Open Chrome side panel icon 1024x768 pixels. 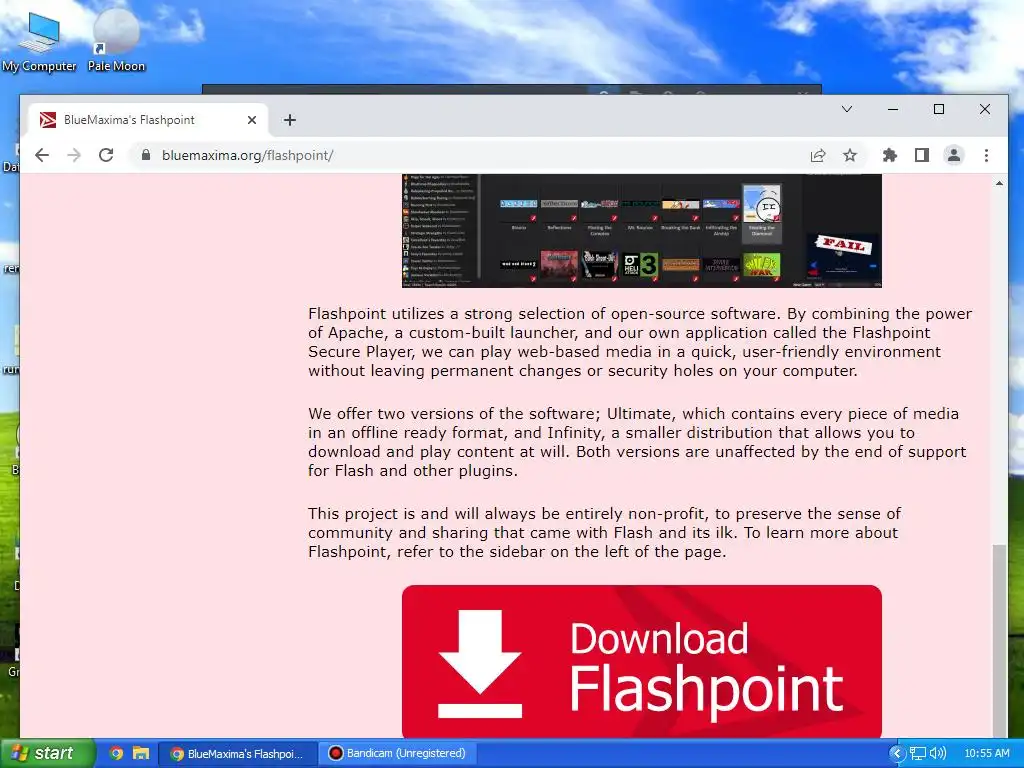point(921,155)
